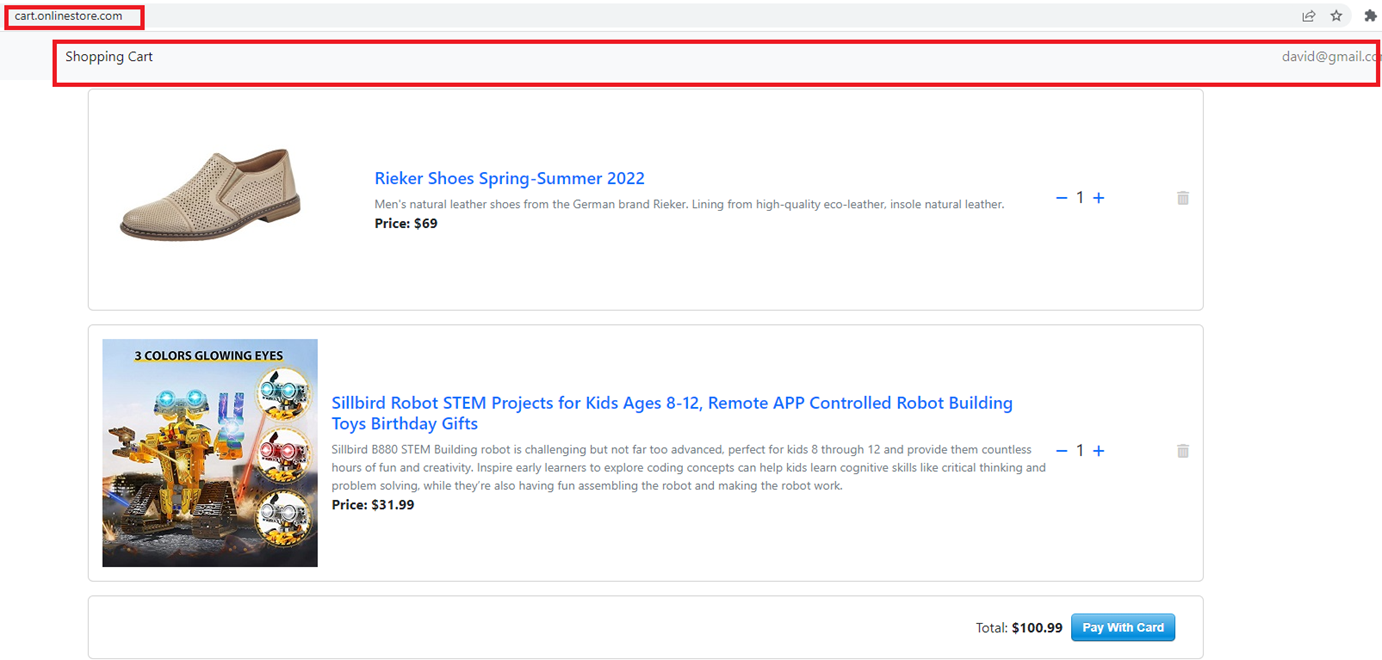
Task: Click the Rieker Shoes quantity number
Action: tap(1080, 198)
